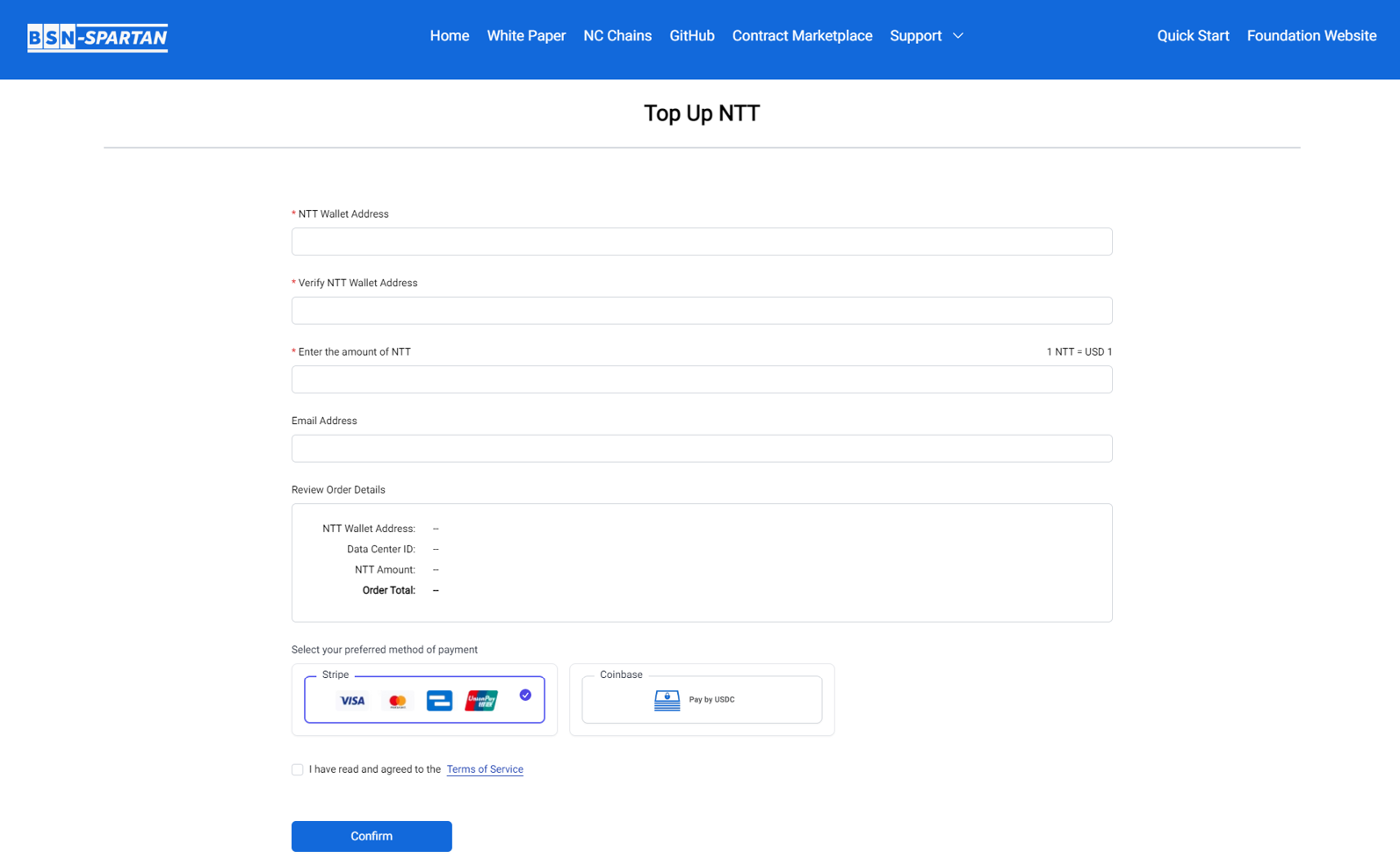Screen dimensions: 1400x858
Task: Click the UnionPay card icon
Action: 481,701
